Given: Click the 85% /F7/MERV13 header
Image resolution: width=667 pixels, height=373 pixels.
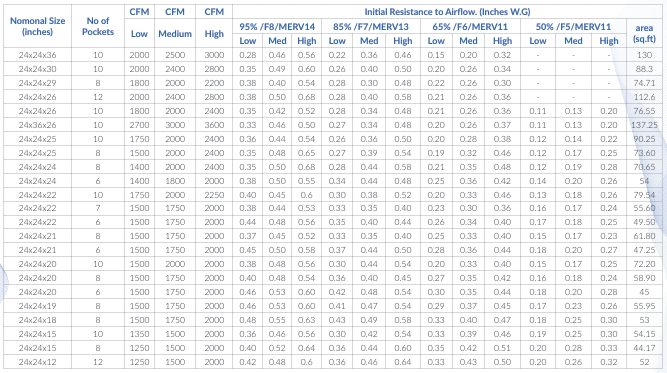Looking at the screenshot, I should click(x=371, y=27).
